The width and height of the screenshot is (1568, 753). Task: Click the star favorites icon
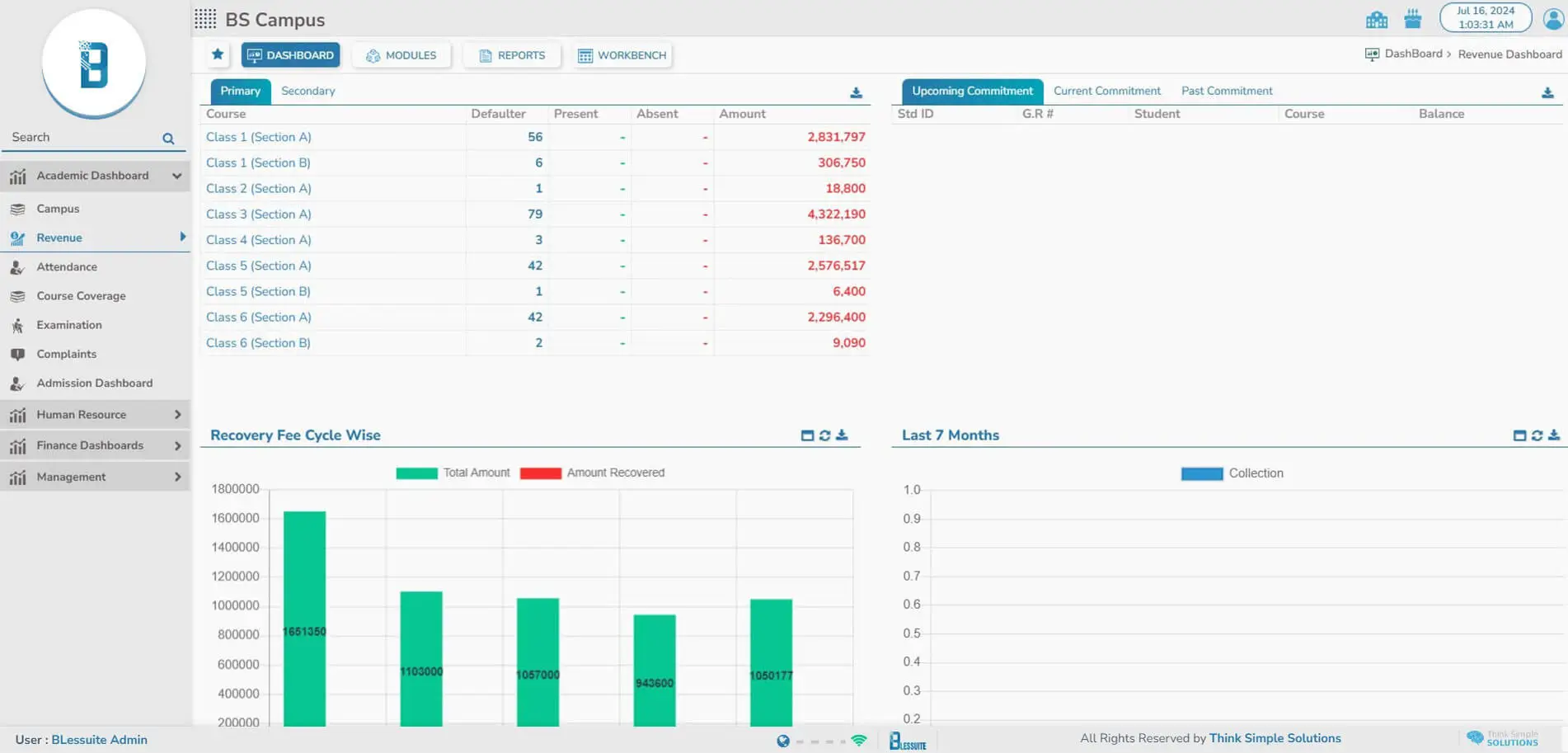pyautogui.click(x=218, y=54)
